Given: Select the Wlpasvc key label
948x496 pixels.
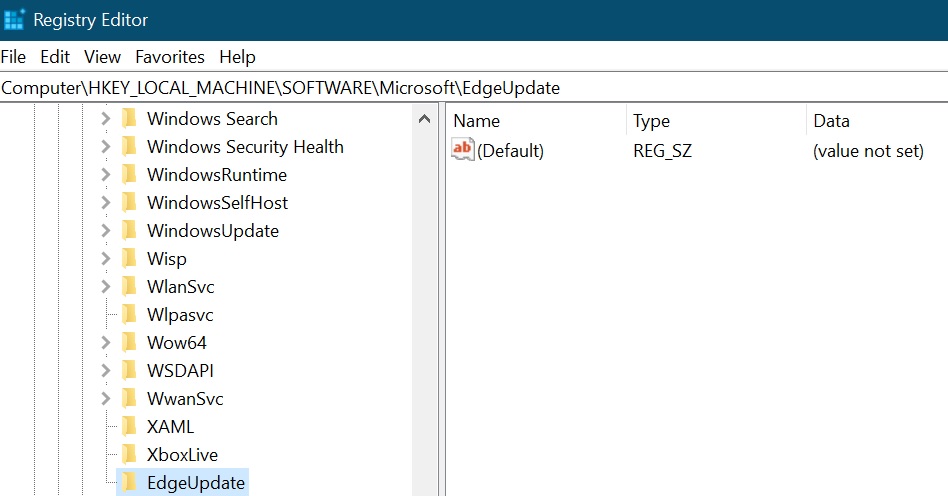Looking at the screenshot, I should [x=180, y=315].
